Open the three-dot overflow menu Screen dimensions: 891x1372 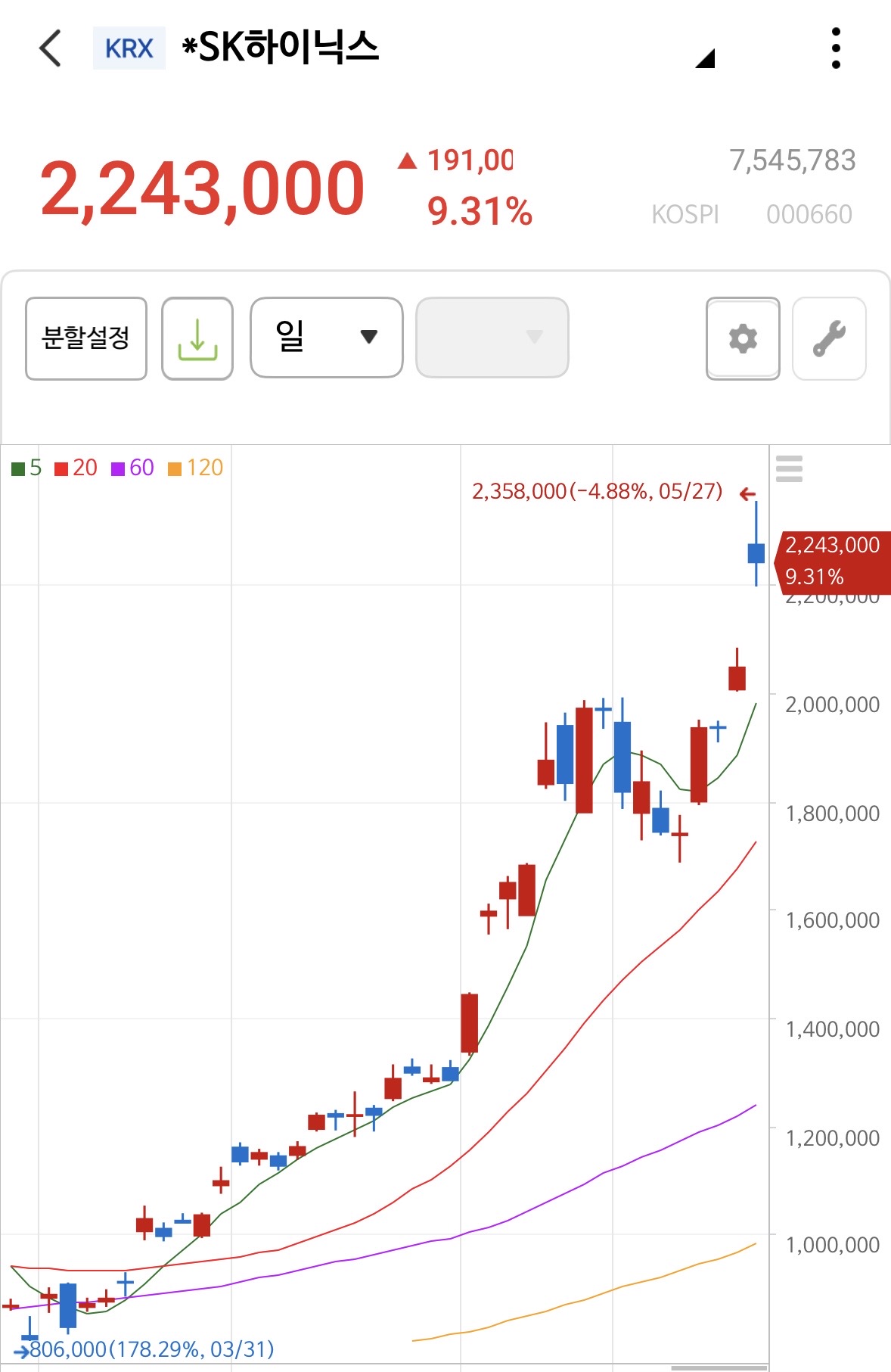point(836,48)
